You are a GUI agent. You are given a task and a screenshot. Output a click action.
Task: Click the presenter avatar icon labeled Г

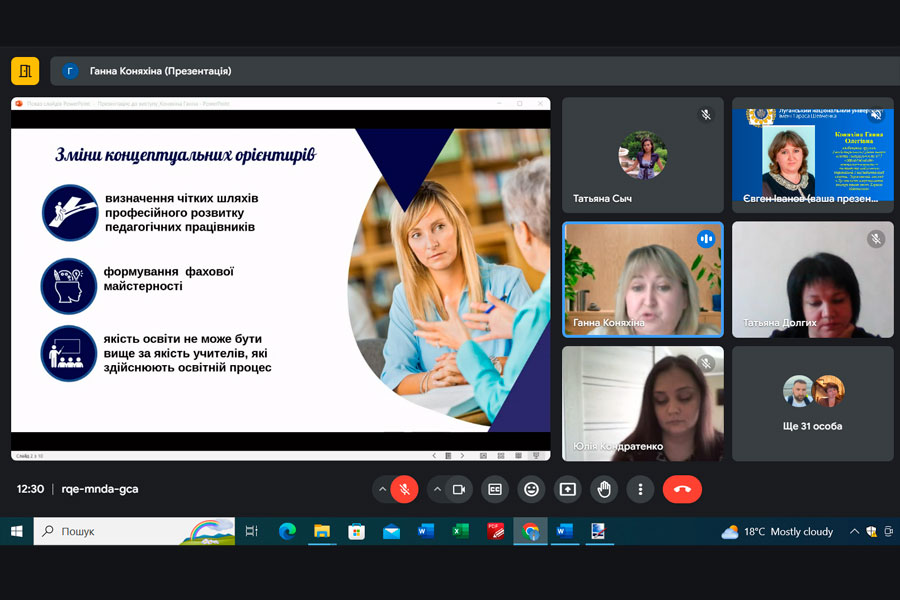point(70,71)
